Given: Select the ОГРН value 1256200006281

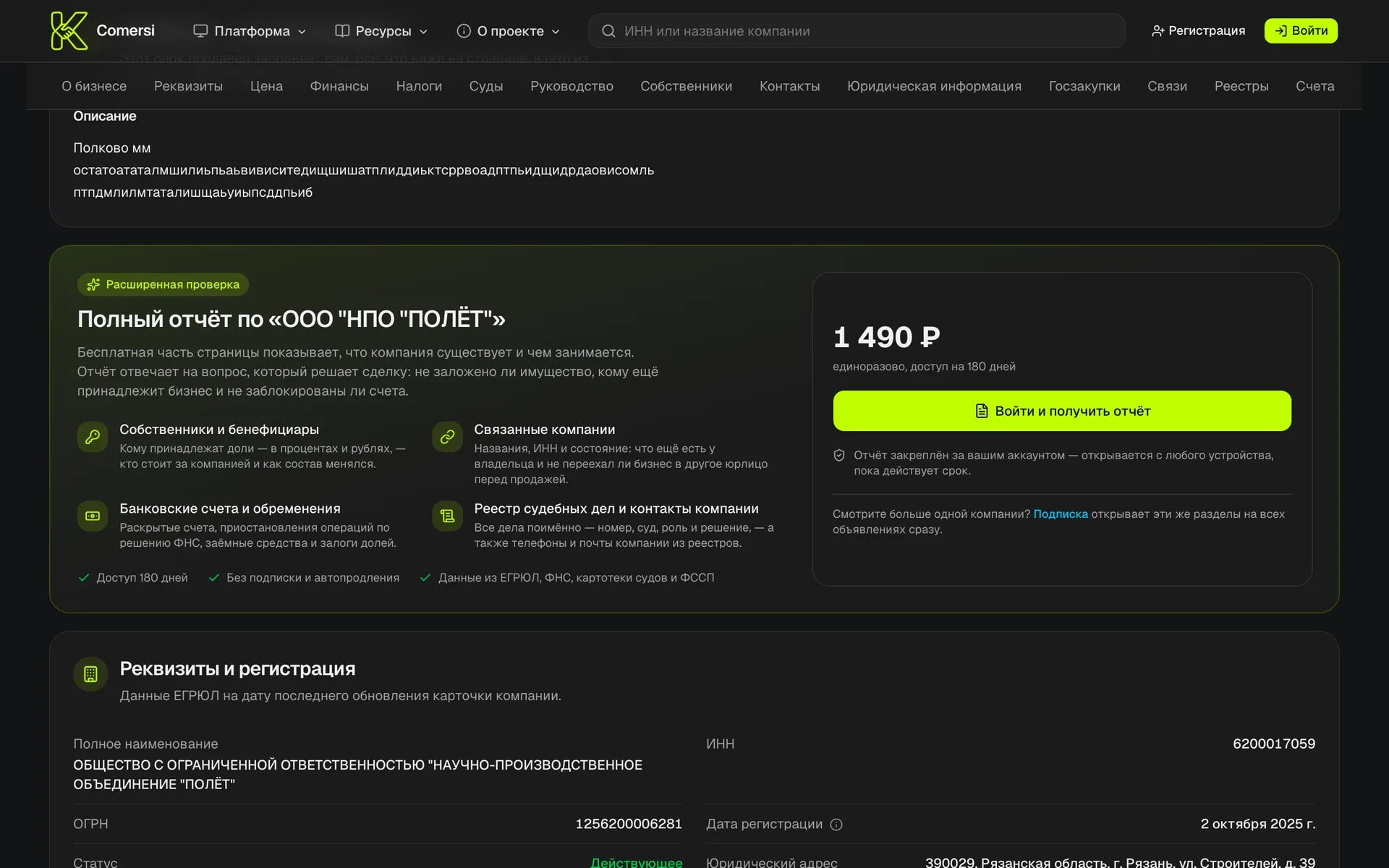Looking at the screenshot, I should tap(629, 824).
